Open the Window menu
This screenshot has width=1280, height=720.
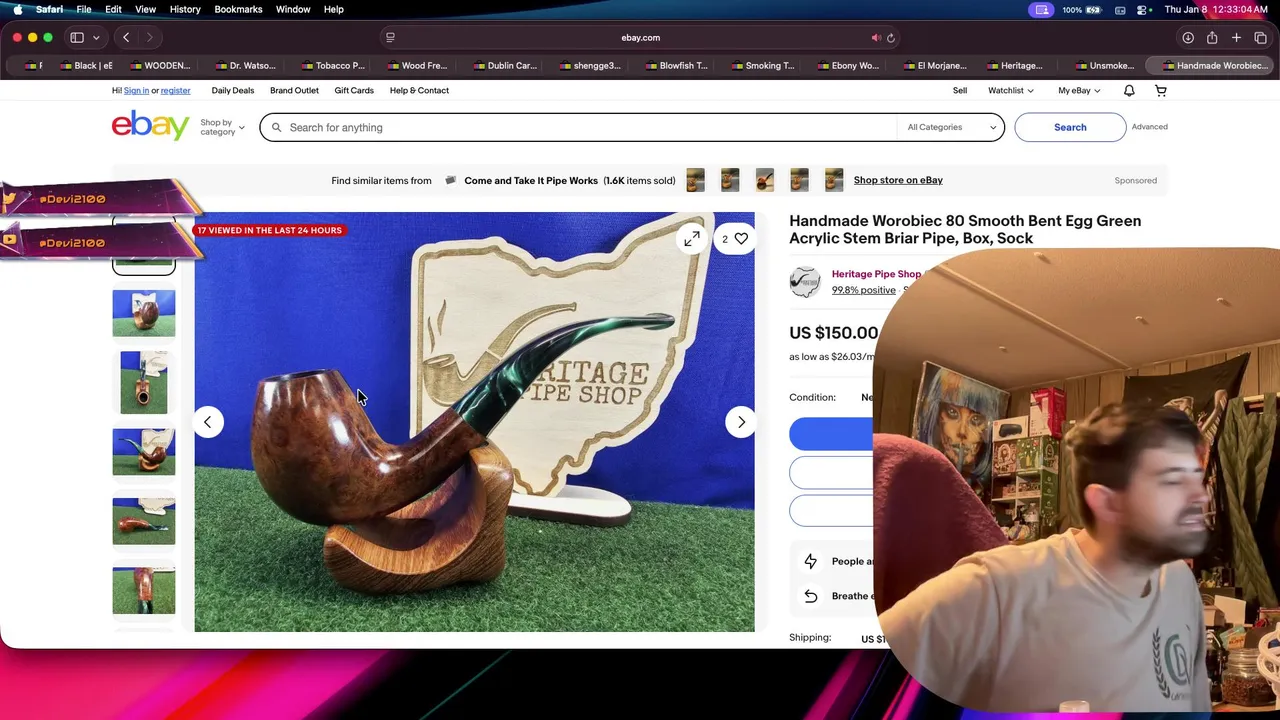(x=293, y=9)
